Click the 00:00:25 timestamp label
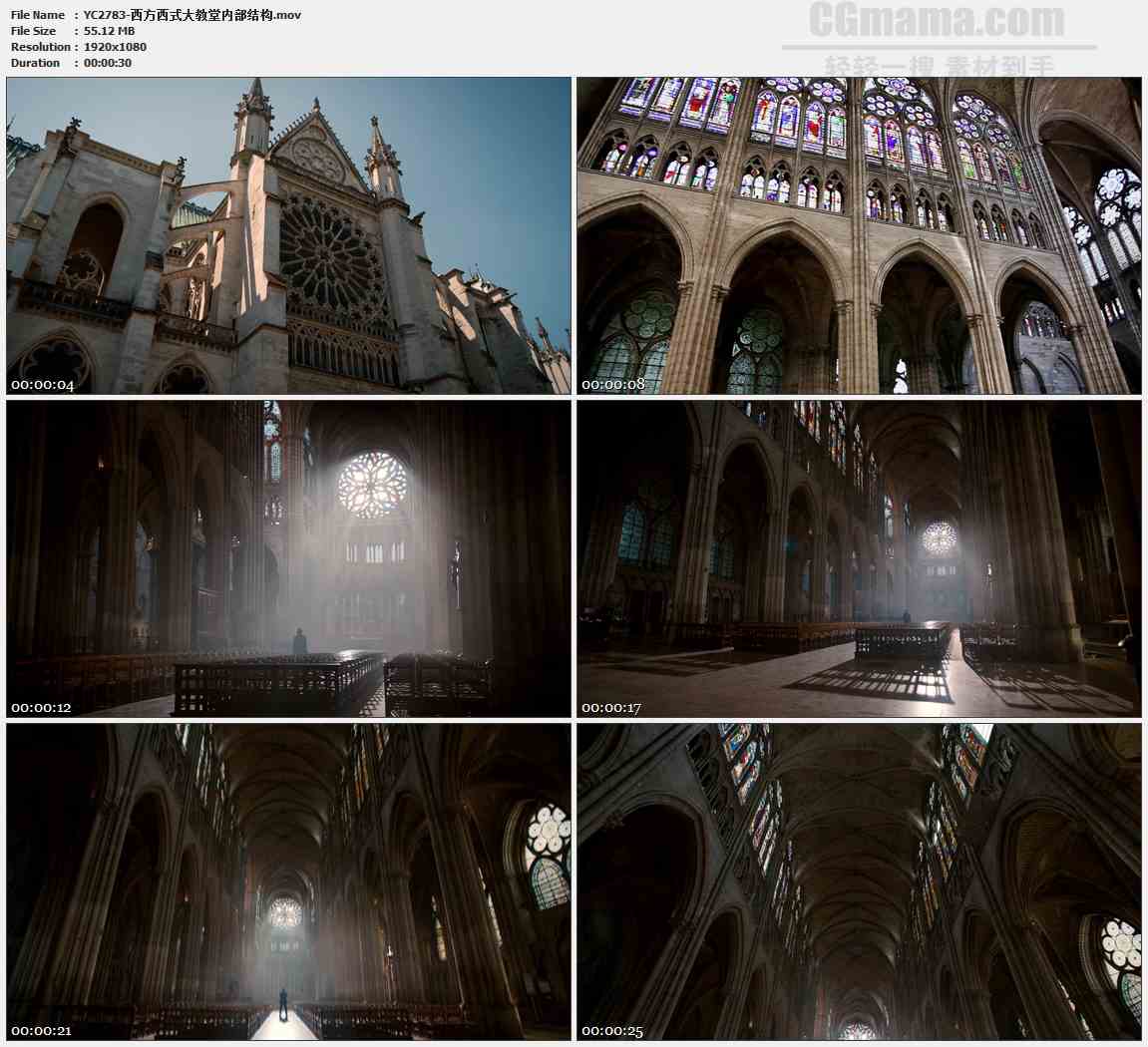The height and width of the screenshot is (1047, 1148). pyautogui.click(x=612, y=1031)
